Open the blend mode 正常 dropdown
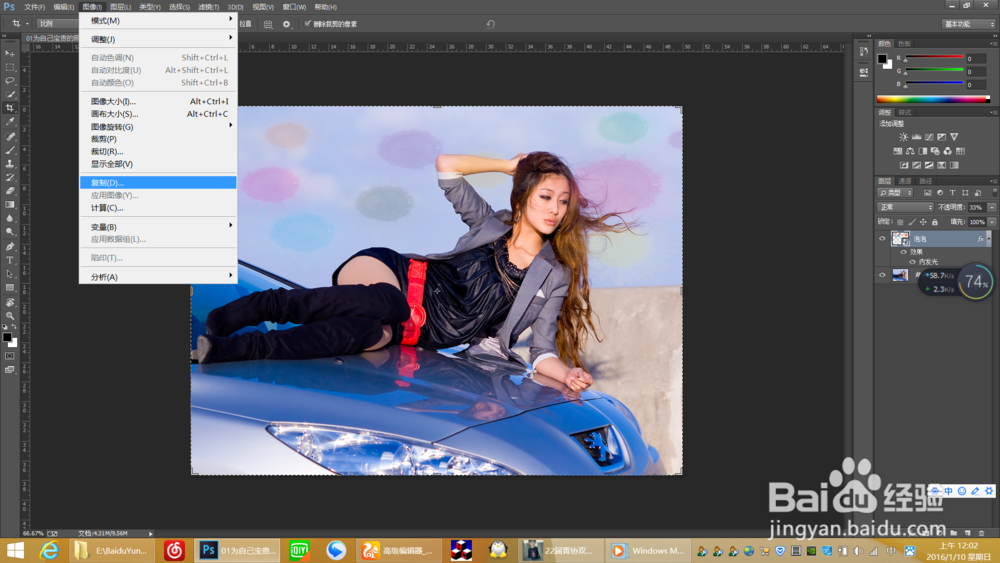Image resolution: width=1000 pixels, height=563 pixels. 906,207
